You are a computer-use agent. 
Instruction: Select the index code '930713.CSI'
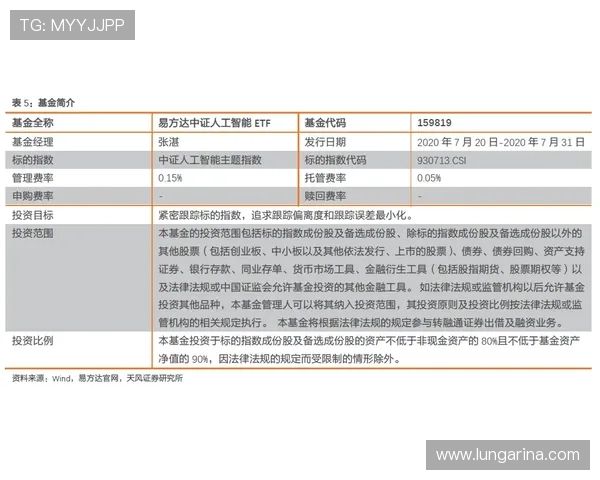(x=442, y=160)
